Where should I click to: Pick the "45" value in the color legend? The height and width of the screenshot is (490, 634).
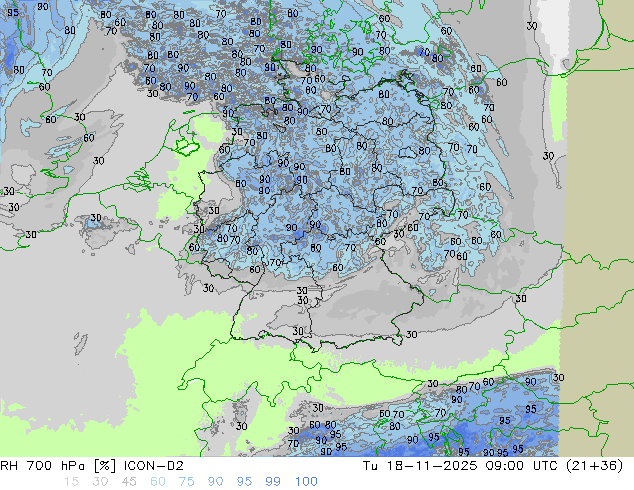coord(129,482)
